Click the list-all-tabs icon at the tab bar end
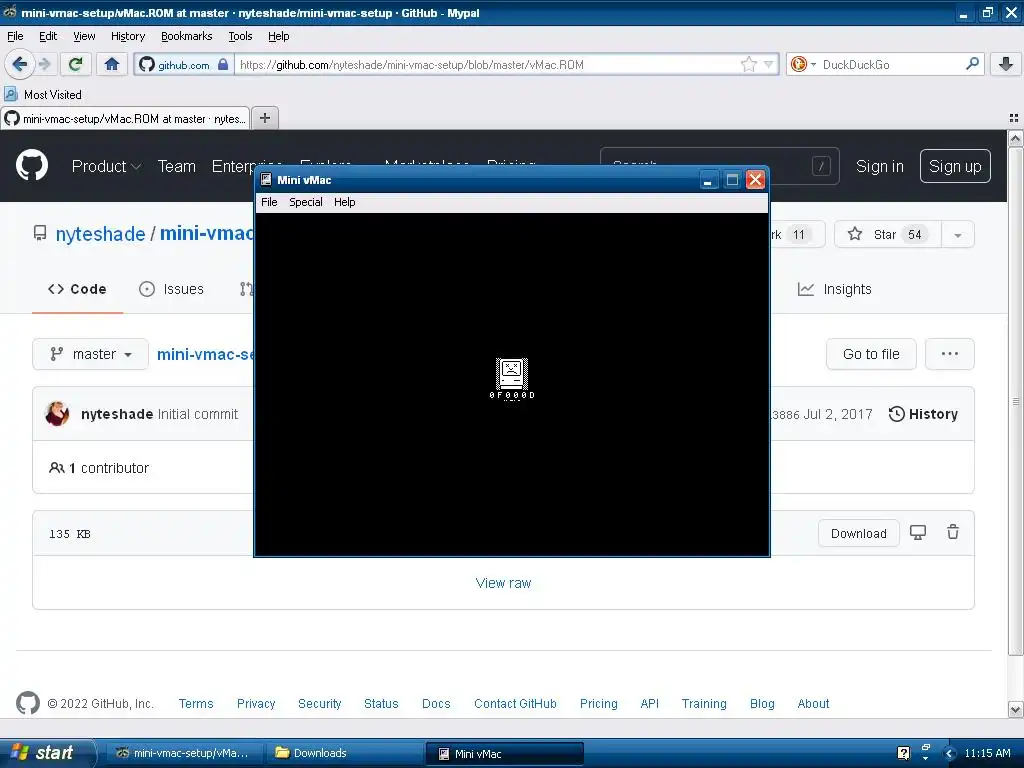Screen dimensions: 1024x768 (1014, 118)
